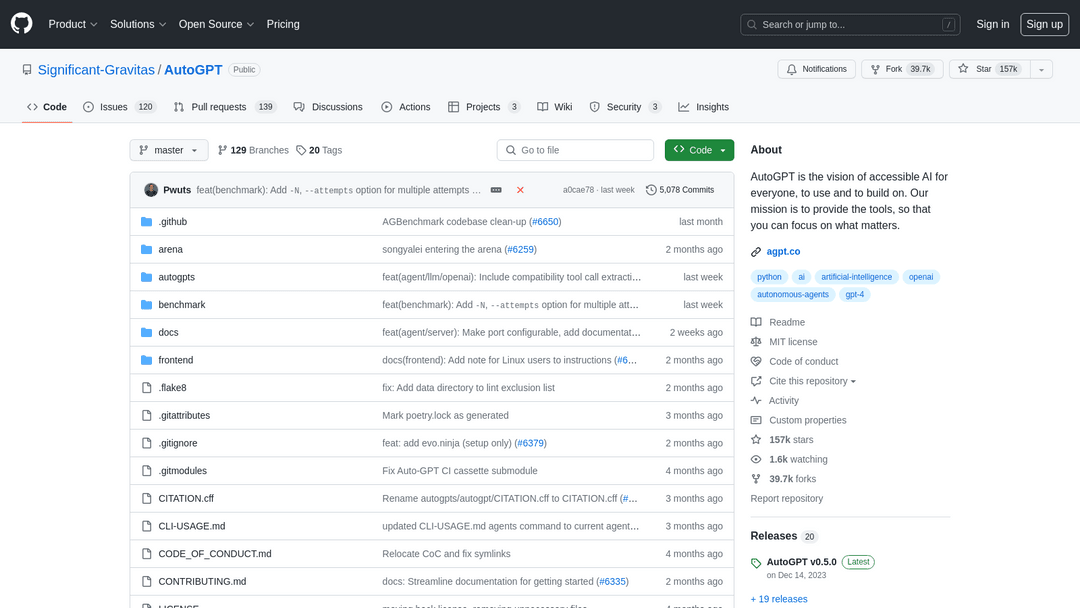Open the green Code dropdown
The width and height of the screenshot is (1080, 608).
click(x=699, y=150)
